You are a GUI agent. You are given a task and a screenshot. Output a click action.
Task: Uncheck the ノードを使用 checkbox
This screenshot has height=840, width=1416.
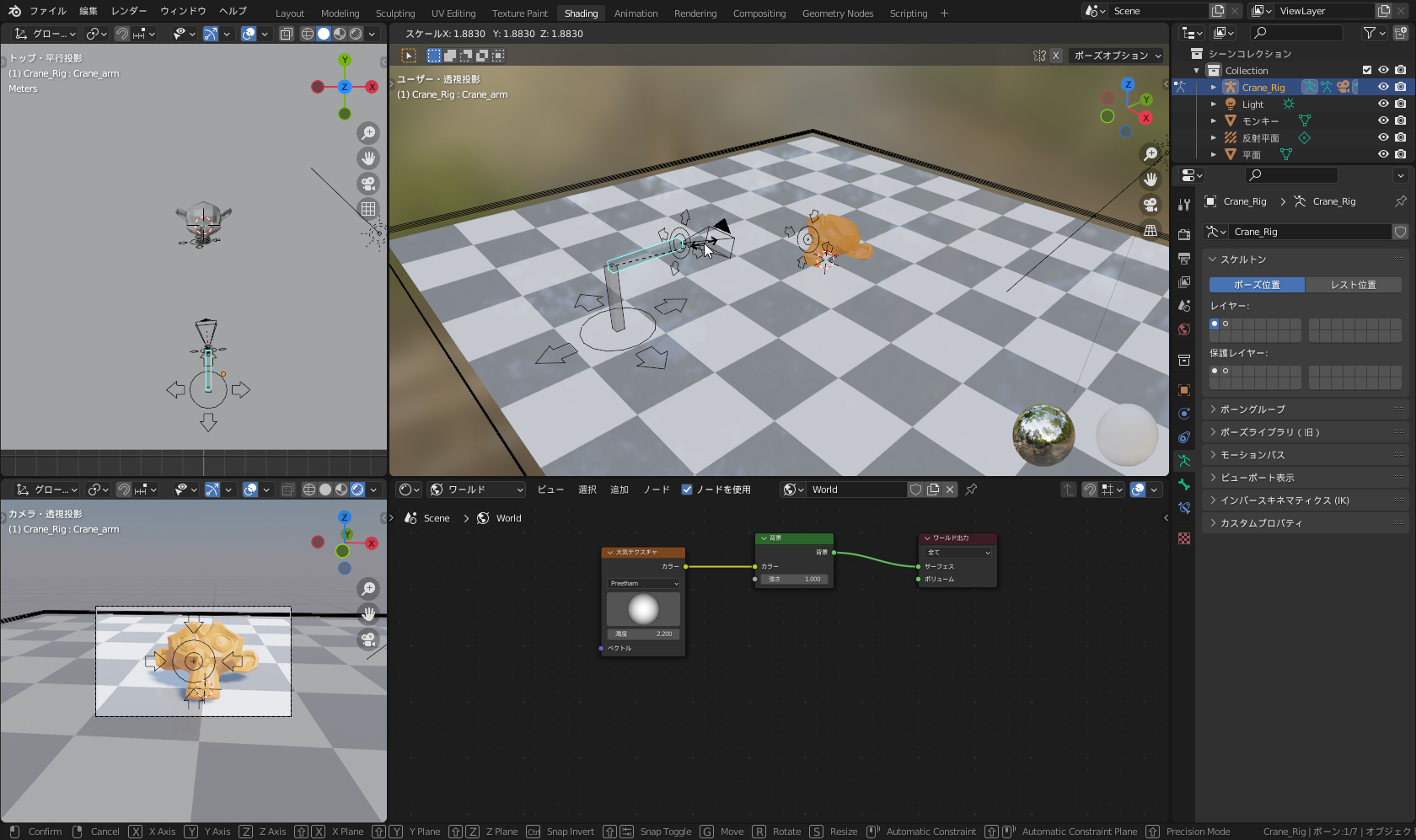pos(687,489)
